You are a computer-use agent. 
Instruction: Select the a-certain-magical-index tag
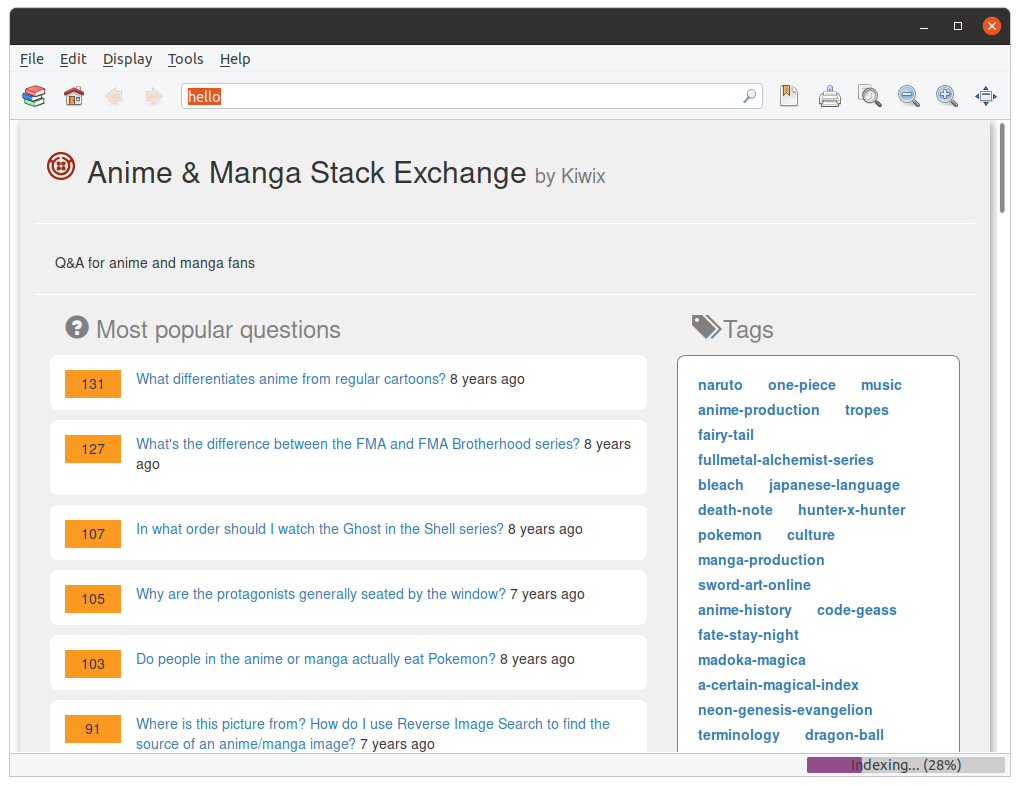(778, 685)
